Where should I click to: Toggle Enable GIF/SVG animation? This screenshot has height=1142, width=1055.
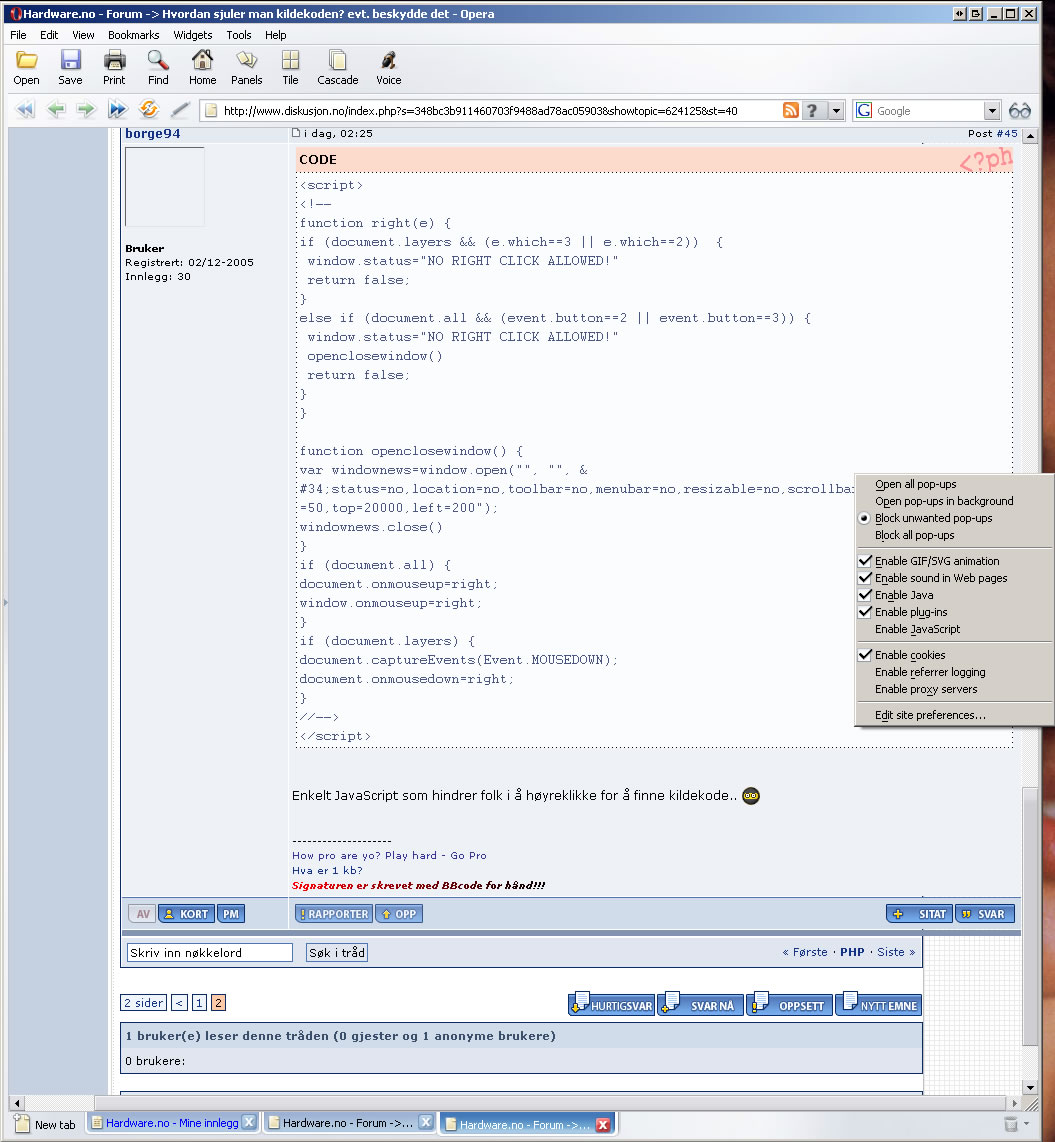(936, 561)
